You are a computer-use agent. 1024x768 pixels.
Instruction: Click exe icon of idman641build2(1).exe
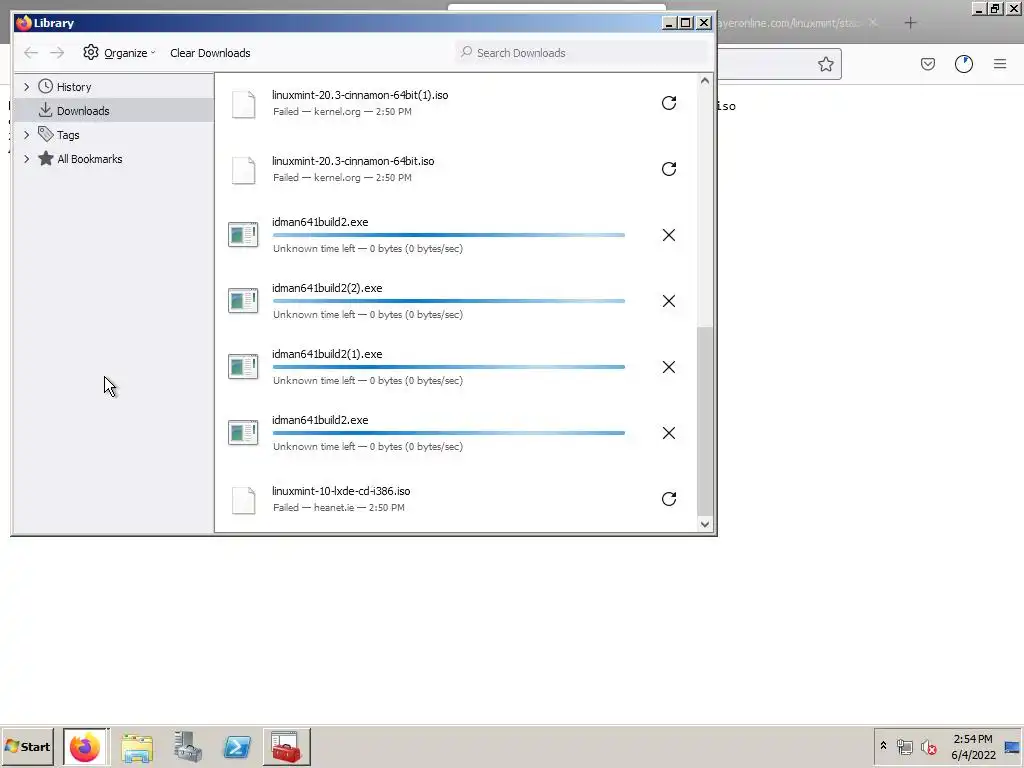(243, 367)
